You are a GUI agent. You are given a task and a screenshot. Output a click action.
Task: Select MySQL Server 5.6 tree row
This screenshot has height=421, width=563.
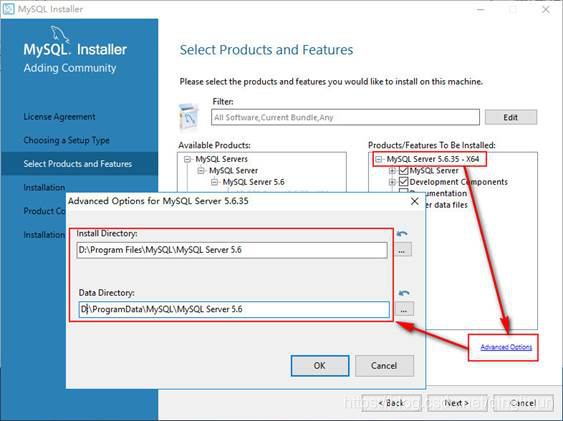click(x=253, y=182)
